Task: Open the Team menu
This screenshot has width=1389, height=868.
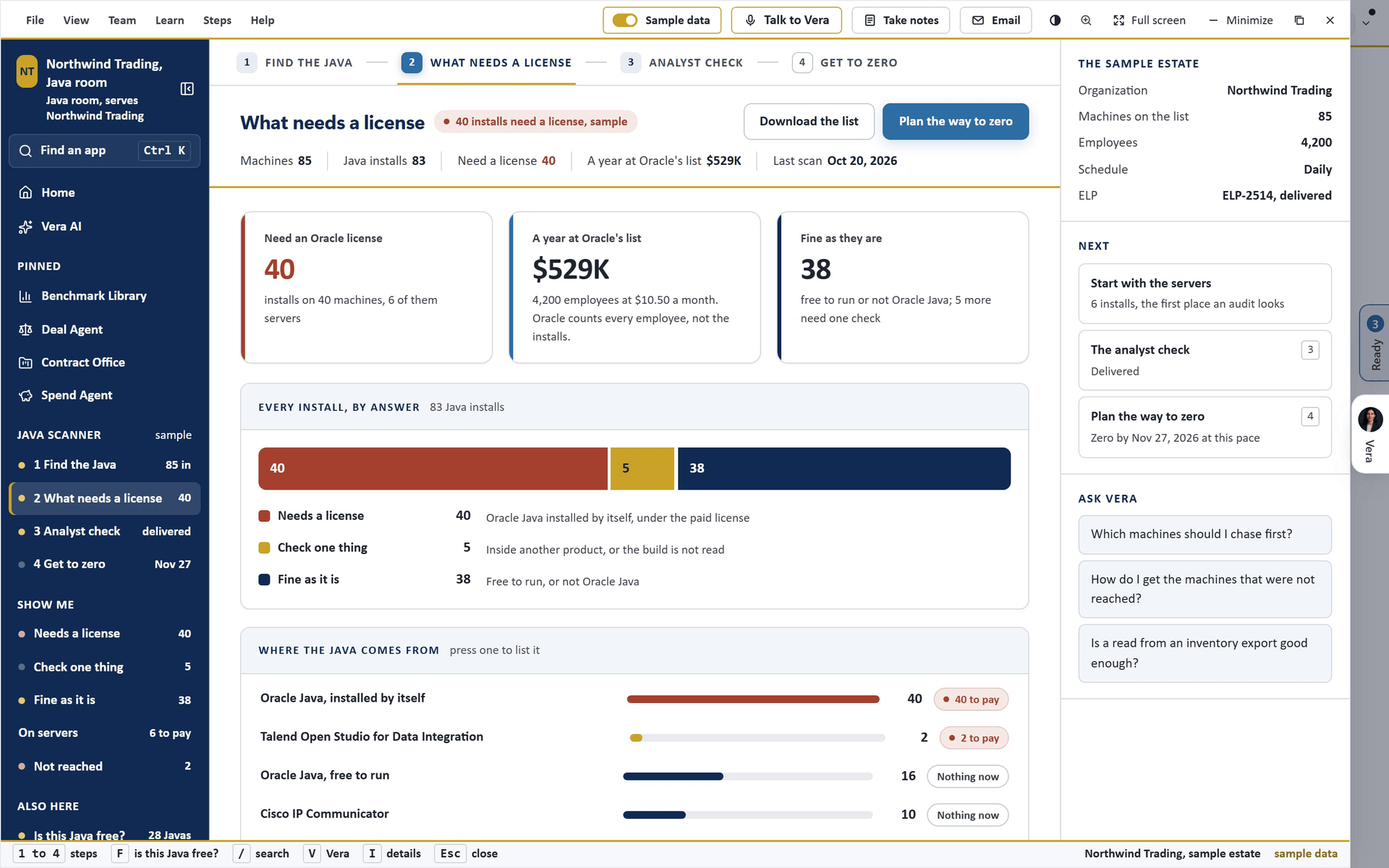Action: click(x=122, y=20)
